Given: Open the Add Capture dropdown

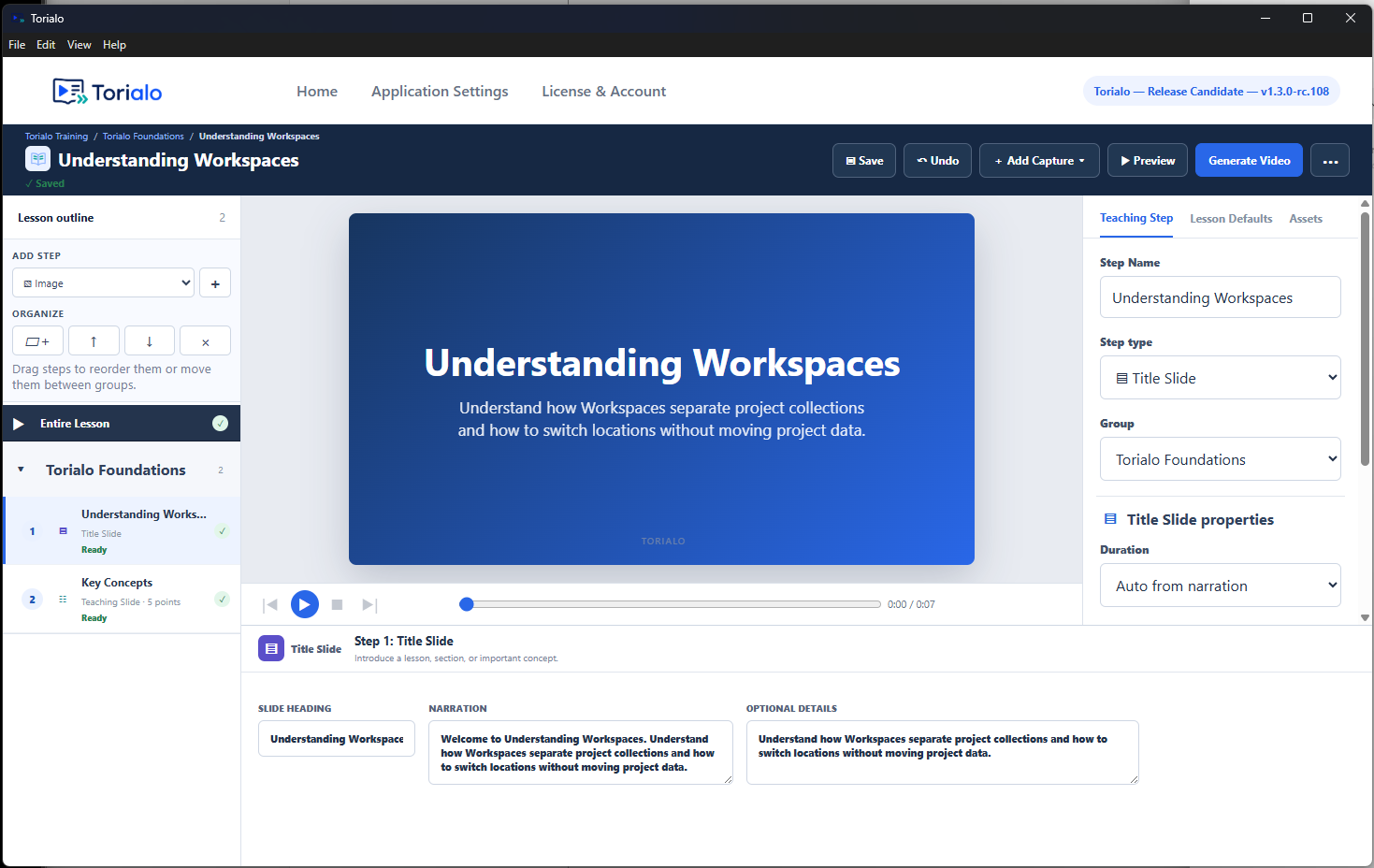Looking at the screenshot, I should [1039, 161].
